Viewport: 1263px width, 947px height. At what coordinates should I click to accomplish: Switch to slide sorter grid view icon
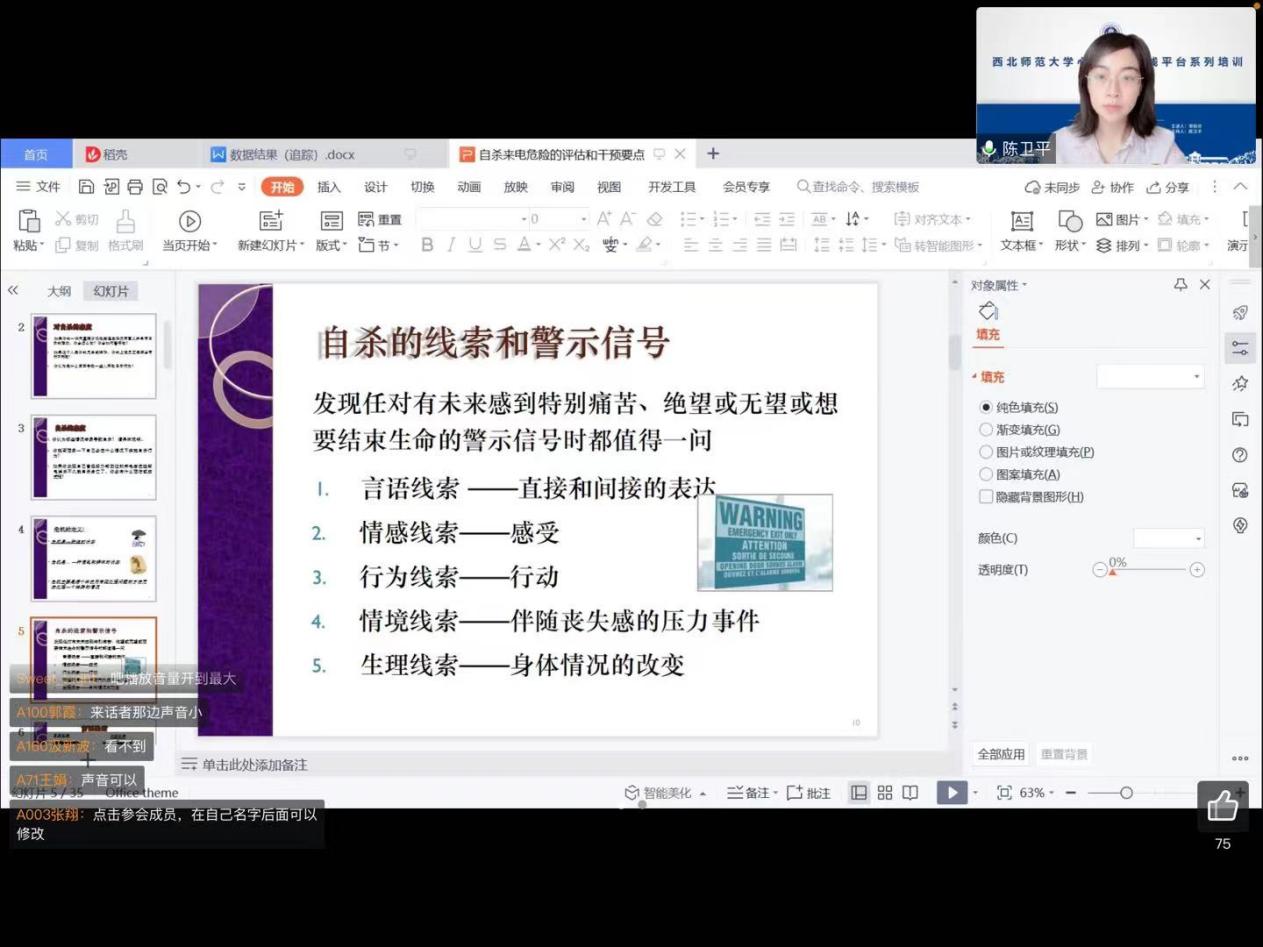tap(885, 793)
